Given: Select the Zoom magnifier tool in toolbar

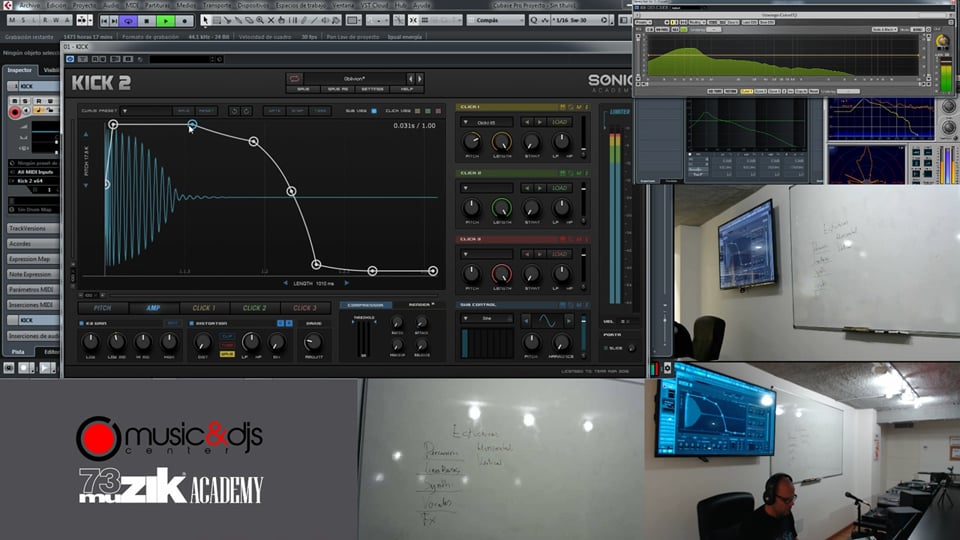Looking at the screenshot, I should tap(260, 20).
